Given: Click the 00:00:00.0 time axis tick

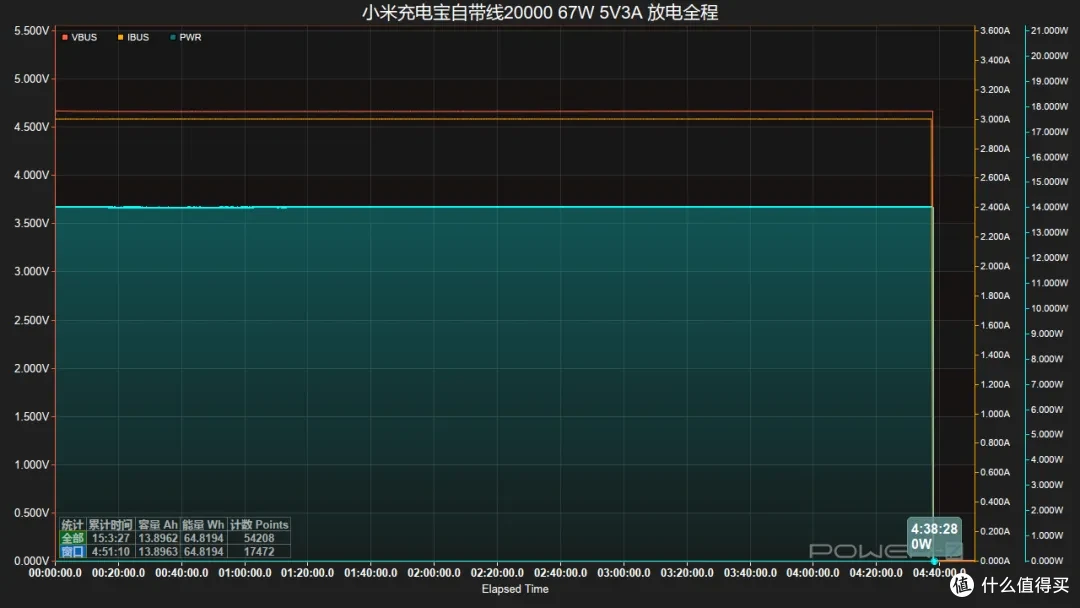Looking at the screenshot, I should coord(55,573).
